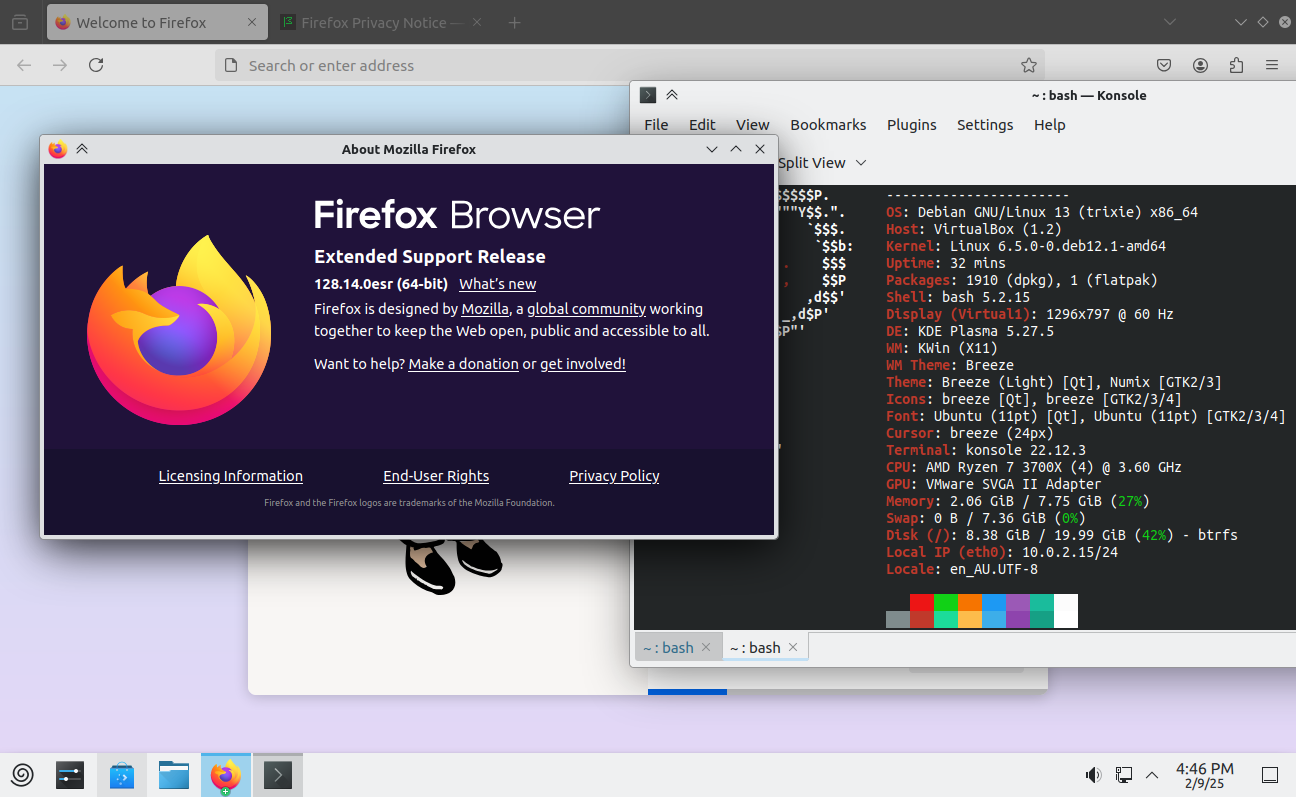
Task: Follow the Mozilla link in About dialog
Action: [x=485, y=309]
